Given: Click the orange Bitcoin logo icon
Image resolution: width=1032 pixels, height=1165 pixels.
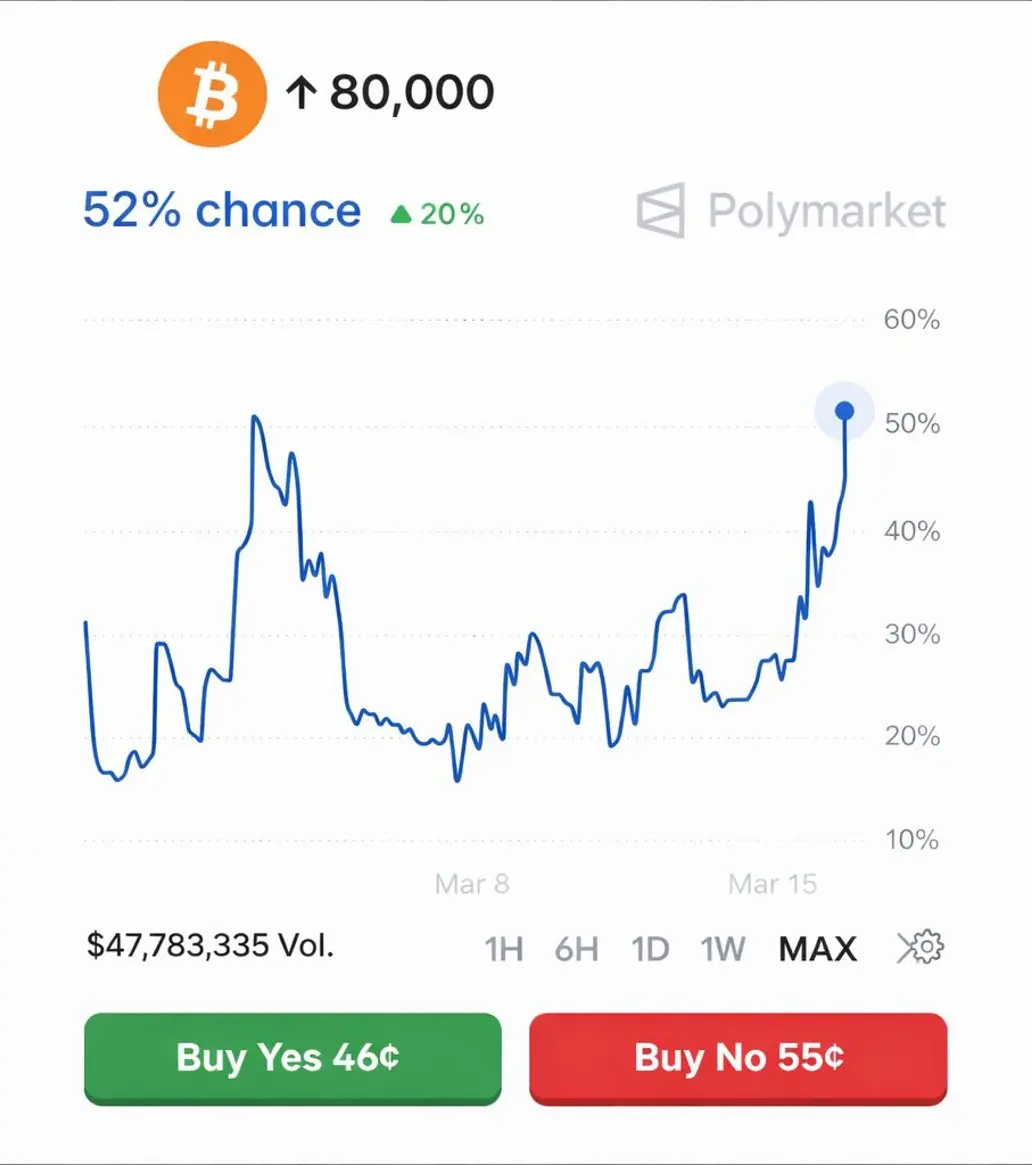Looking at the screenshot, I should pos(212,94).
